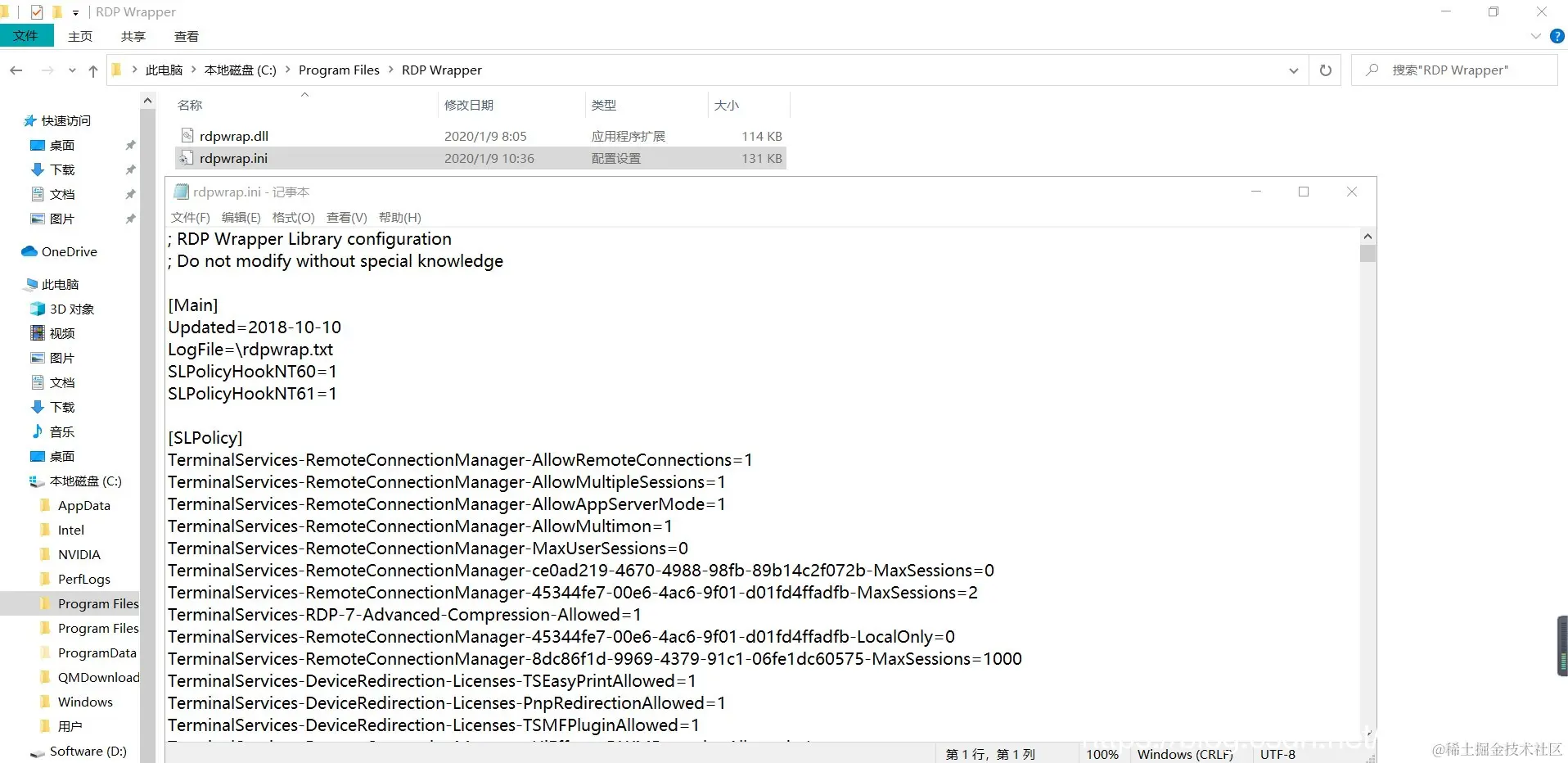Click Notepad scrollbar up arrow
The width and height of the screenshot is (1568, 763).
[x=1367, y=237]
